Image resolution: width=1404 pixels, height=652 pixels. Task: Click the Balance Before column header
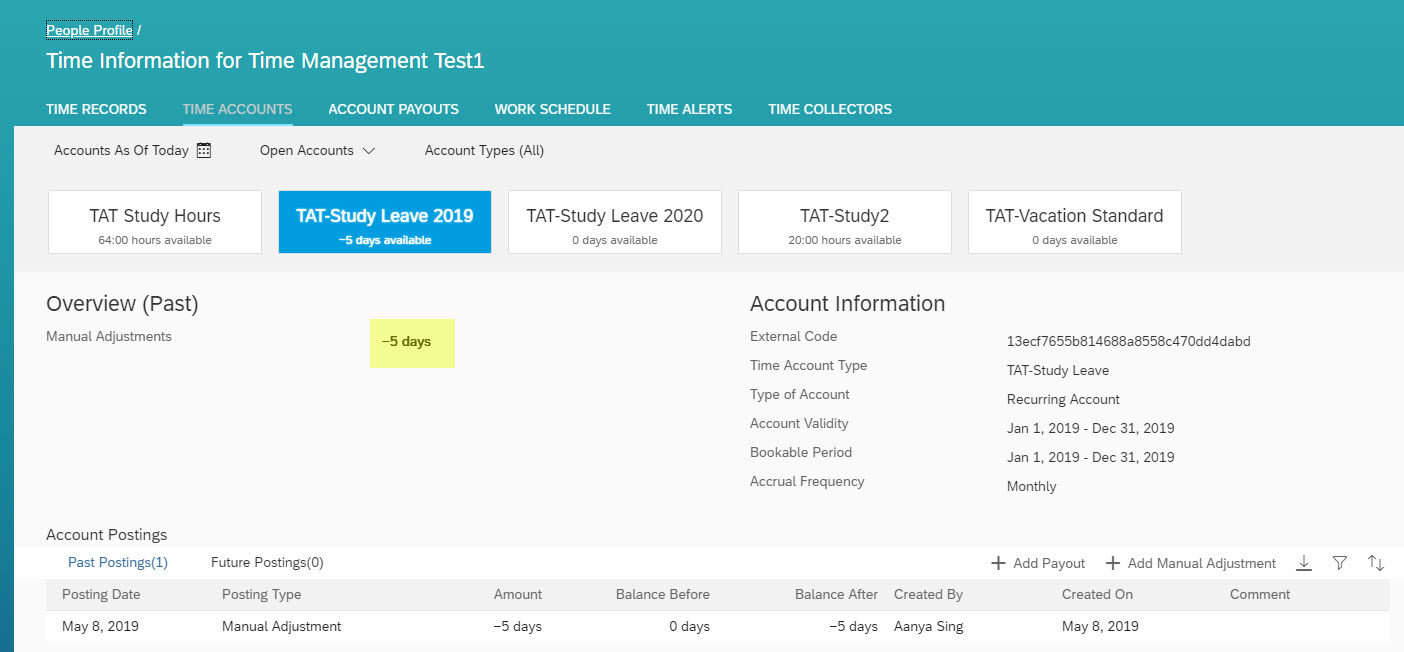(663, 594)
